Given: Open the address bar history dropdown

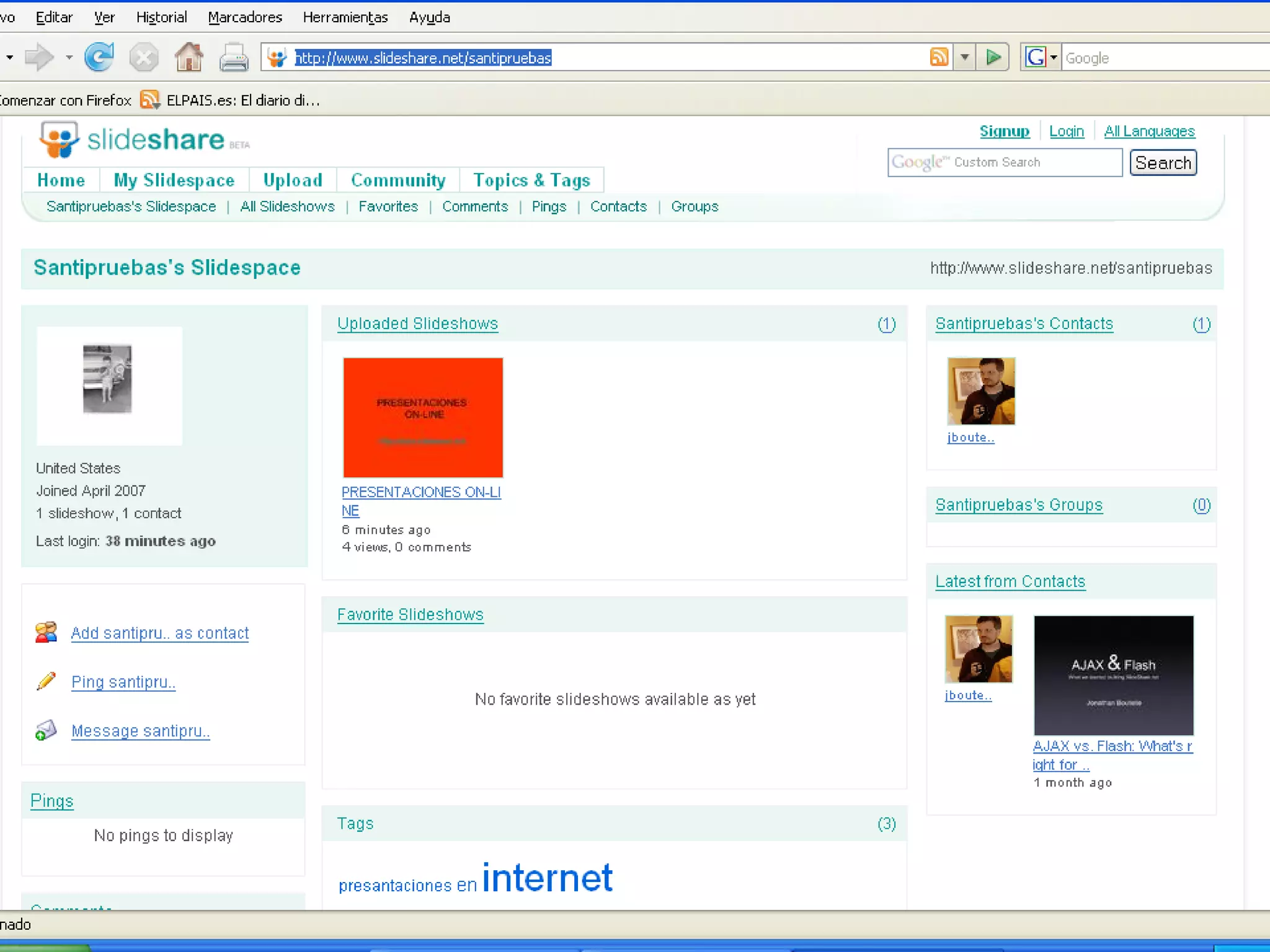Looking at the screenshot, I should tap(964, 58).
